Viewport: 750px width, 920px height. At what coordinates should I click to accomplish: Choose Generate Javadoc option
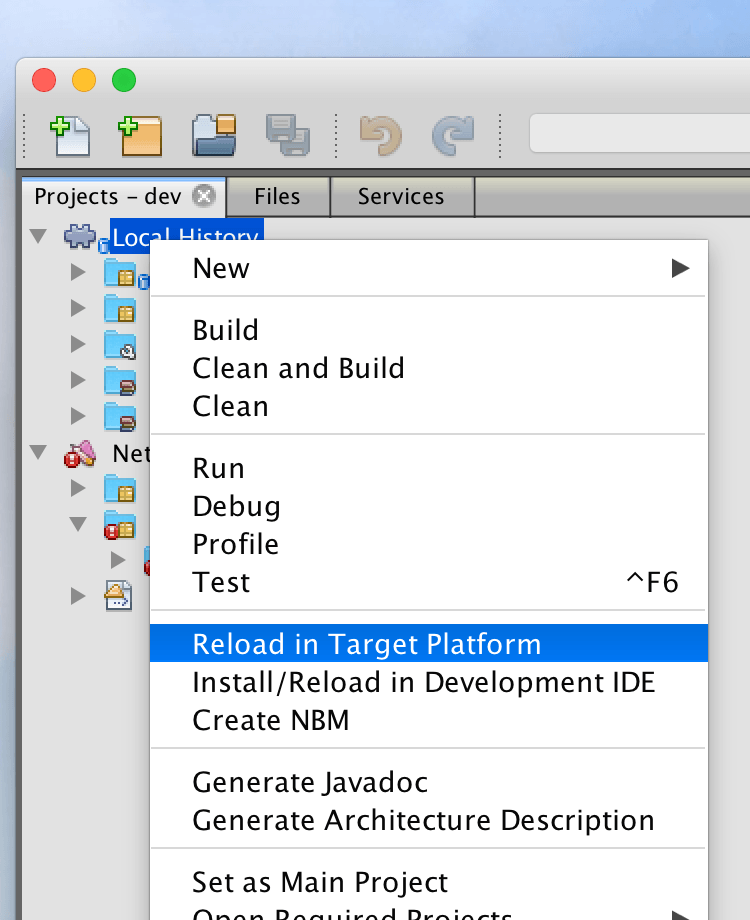click(310, 782)
